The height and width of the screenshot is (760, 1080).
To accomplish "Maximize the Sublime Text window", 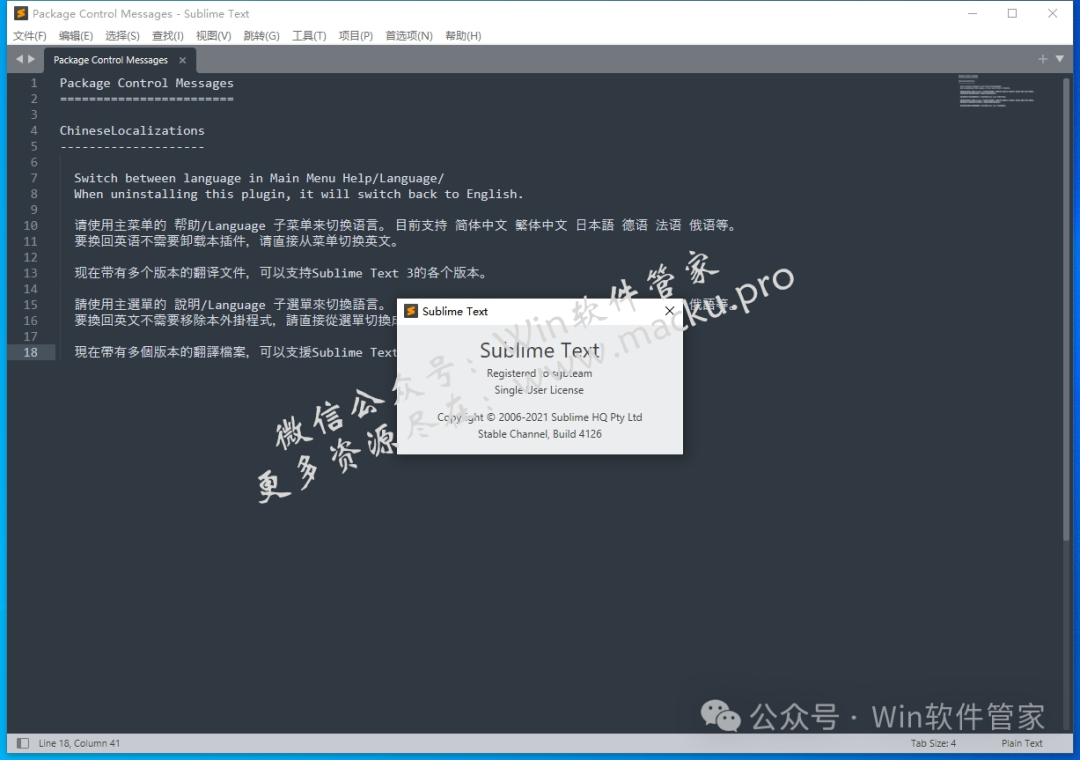I will (1012, 13).
